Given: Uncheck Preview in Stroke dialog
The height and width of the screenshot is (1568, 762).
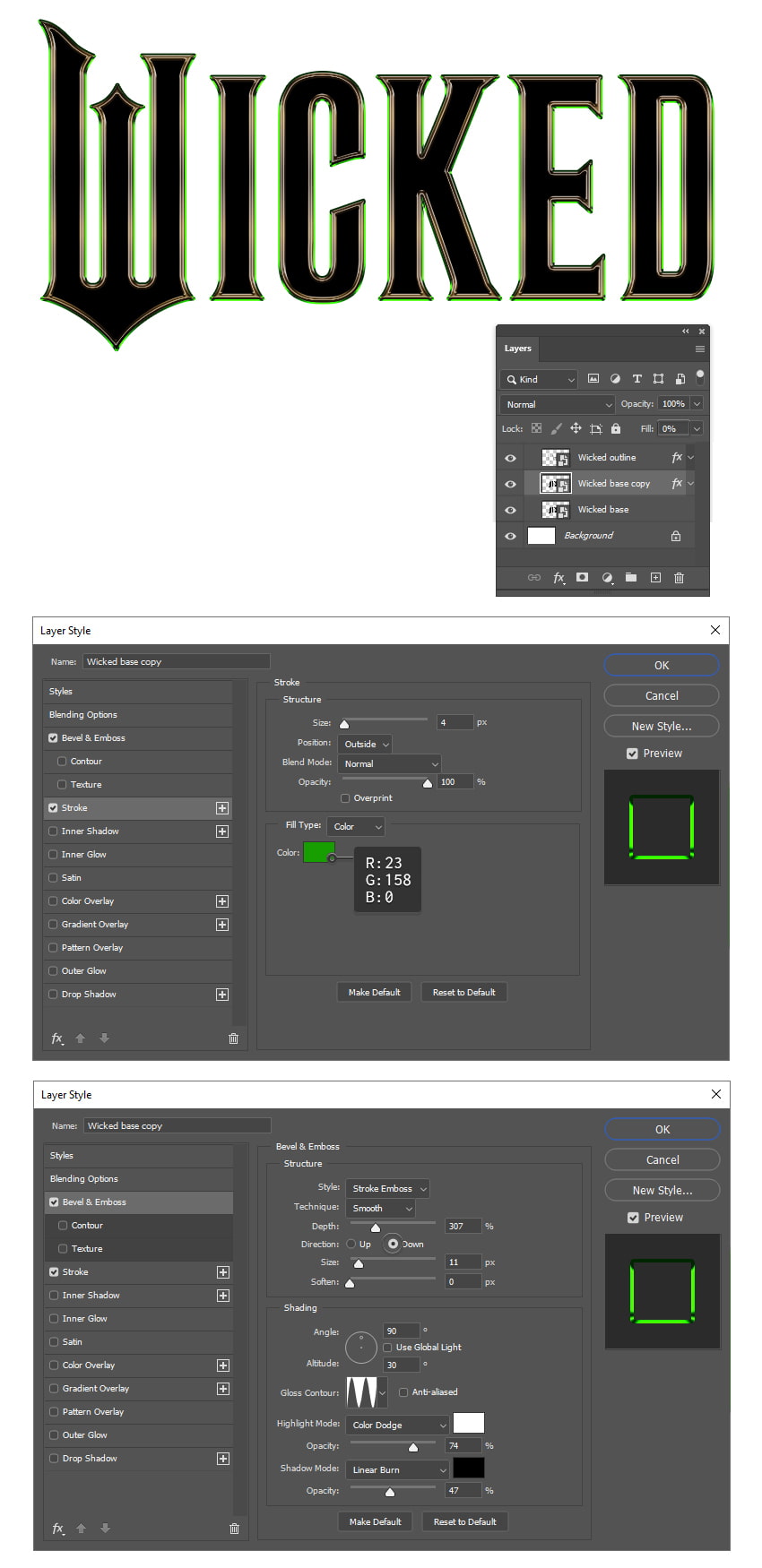Looking at the screenshot, I should 632,754.
